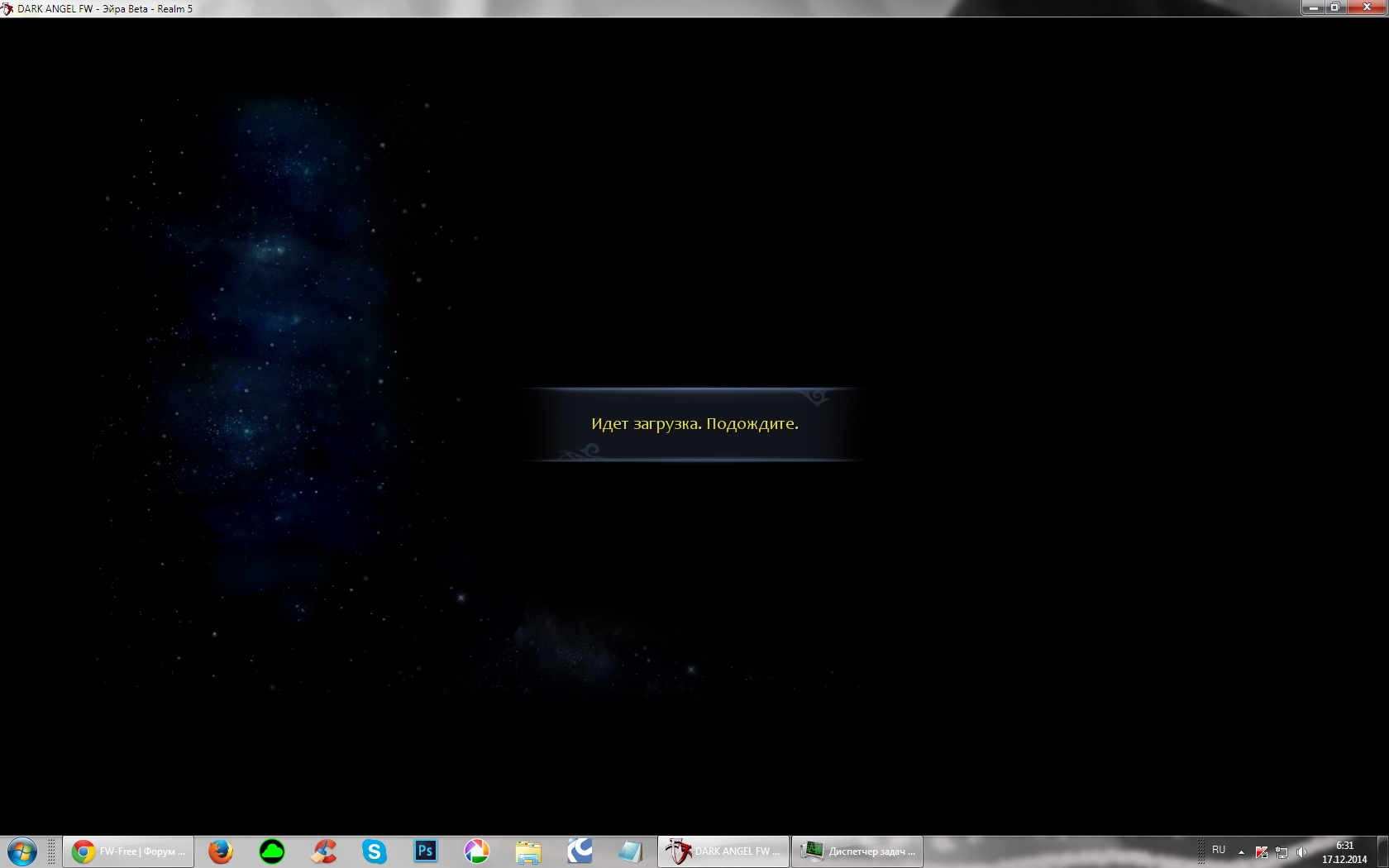Viewport: 1389px width, 868px height.
Task: Click the 'Идет загрузка. Подождите.' loading message
Action: (694, 424)
